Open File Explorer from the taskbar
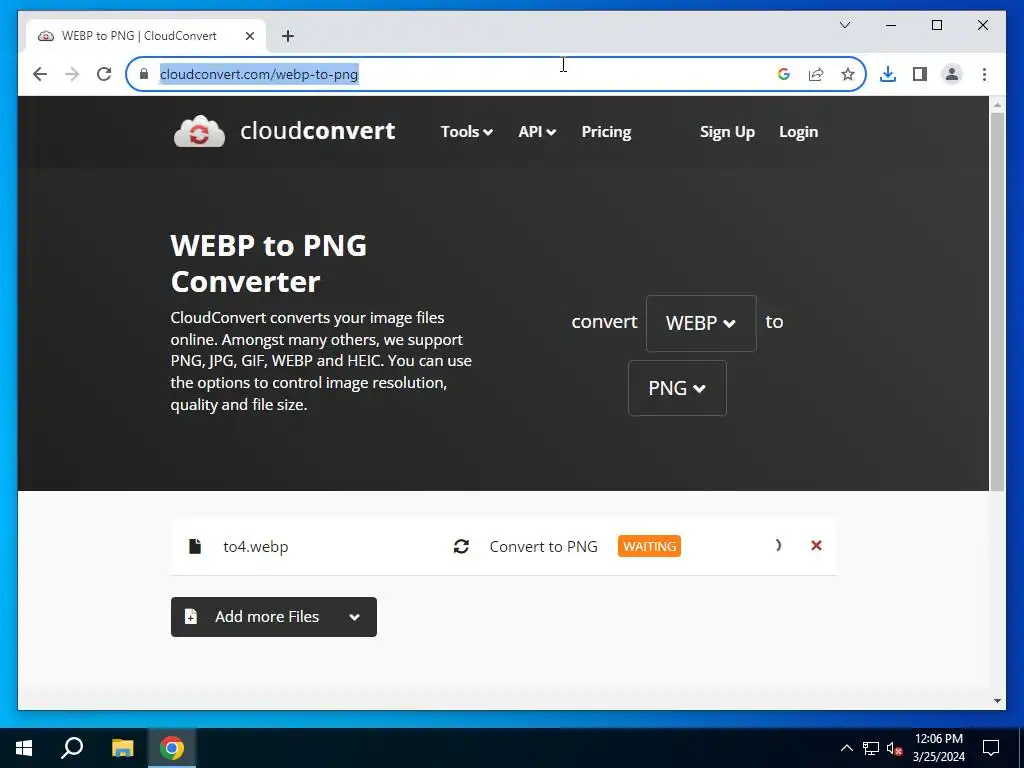 [122, 748]
